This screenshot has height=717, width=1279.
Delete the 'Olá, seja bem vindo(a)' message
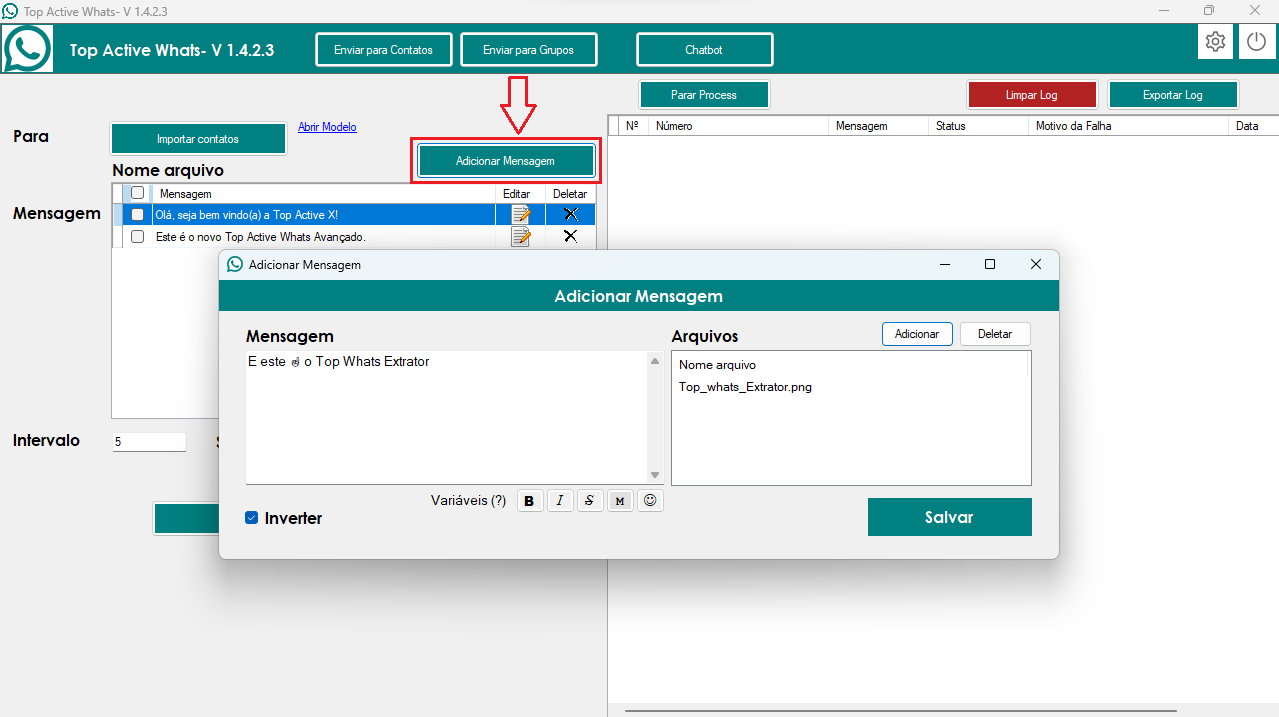click(570, 214)
